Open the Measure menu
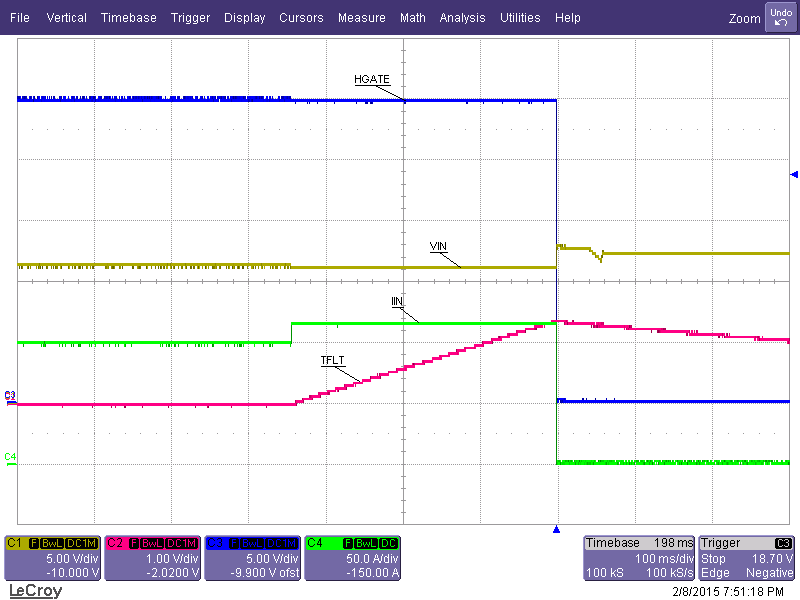The image size is (800, 600). point(361,17)
